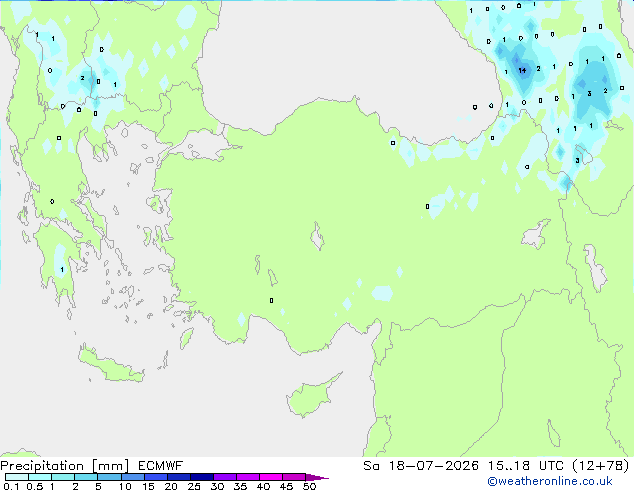Select the purple 30 mm legend swatch
Screen dimensions: 634x490
225,477
